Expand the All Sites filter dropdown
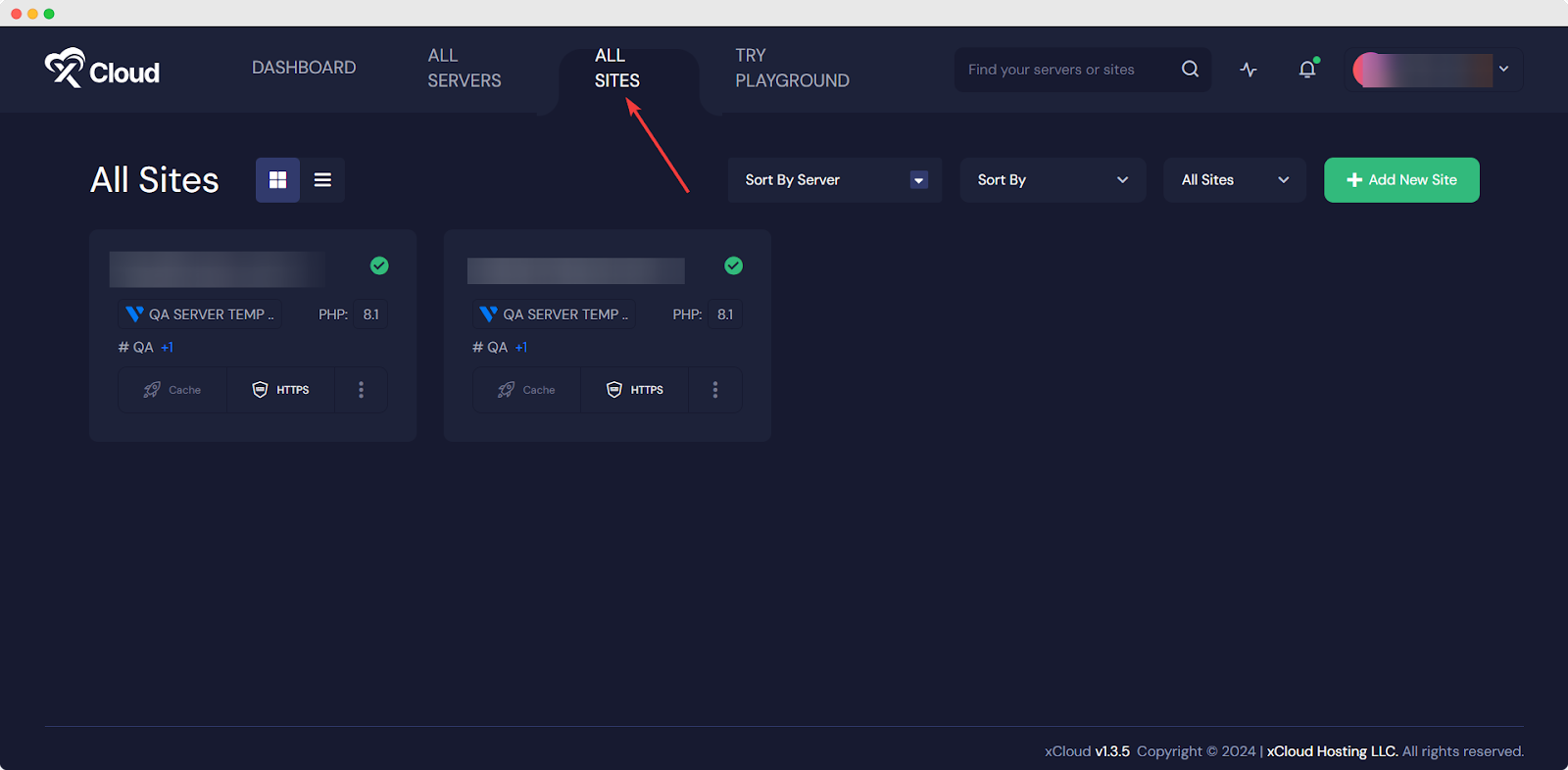Screen dimensions: 1568x770 [x=1234, y=180]
